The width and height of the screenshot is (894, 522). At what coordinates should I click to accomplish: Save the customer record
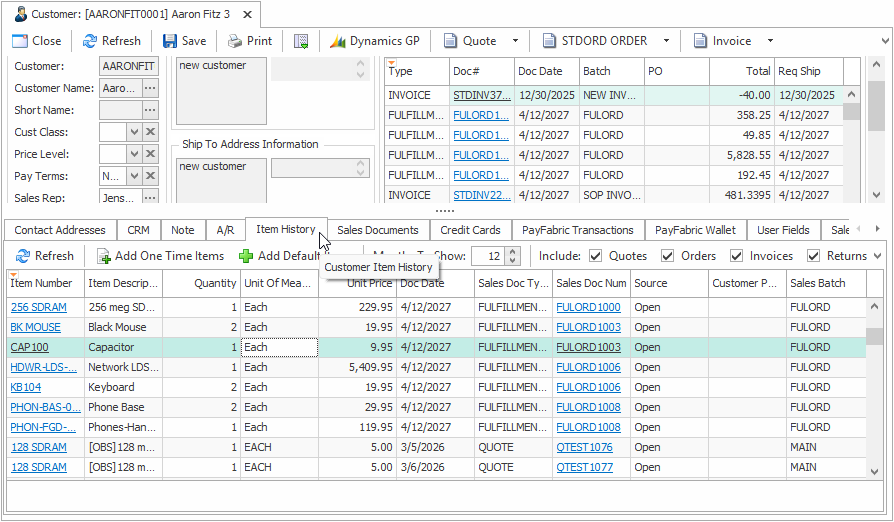[x=184, y=41]
